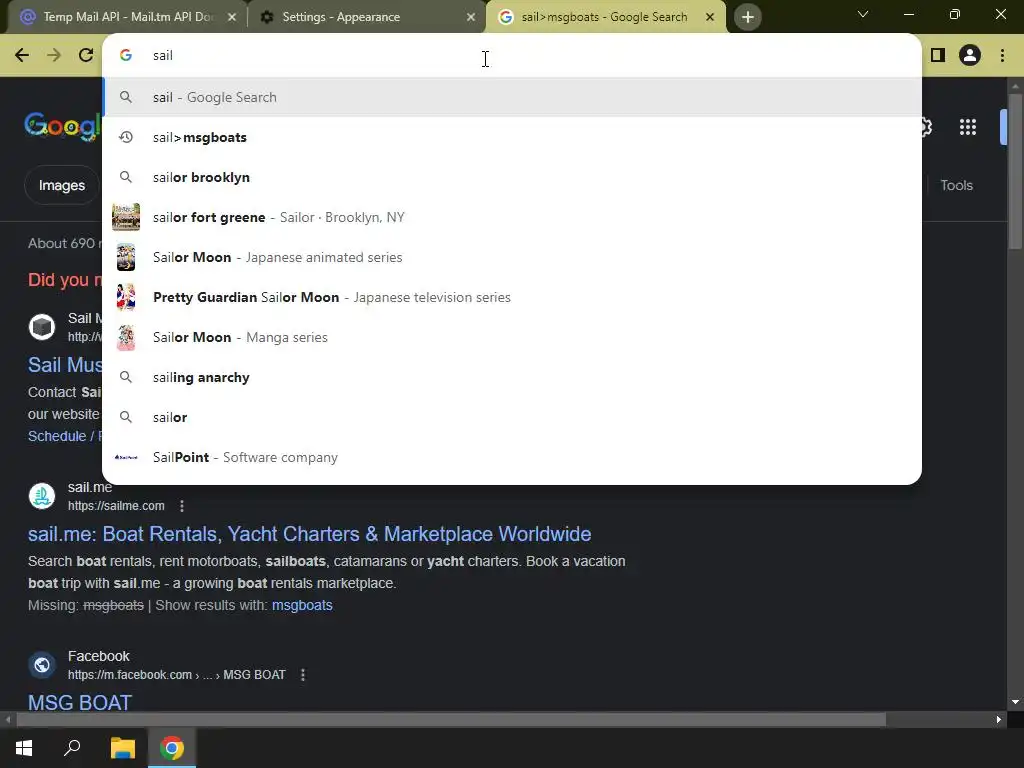
Task: Open the profile avatar menu
Action: (x=970, y=56)
